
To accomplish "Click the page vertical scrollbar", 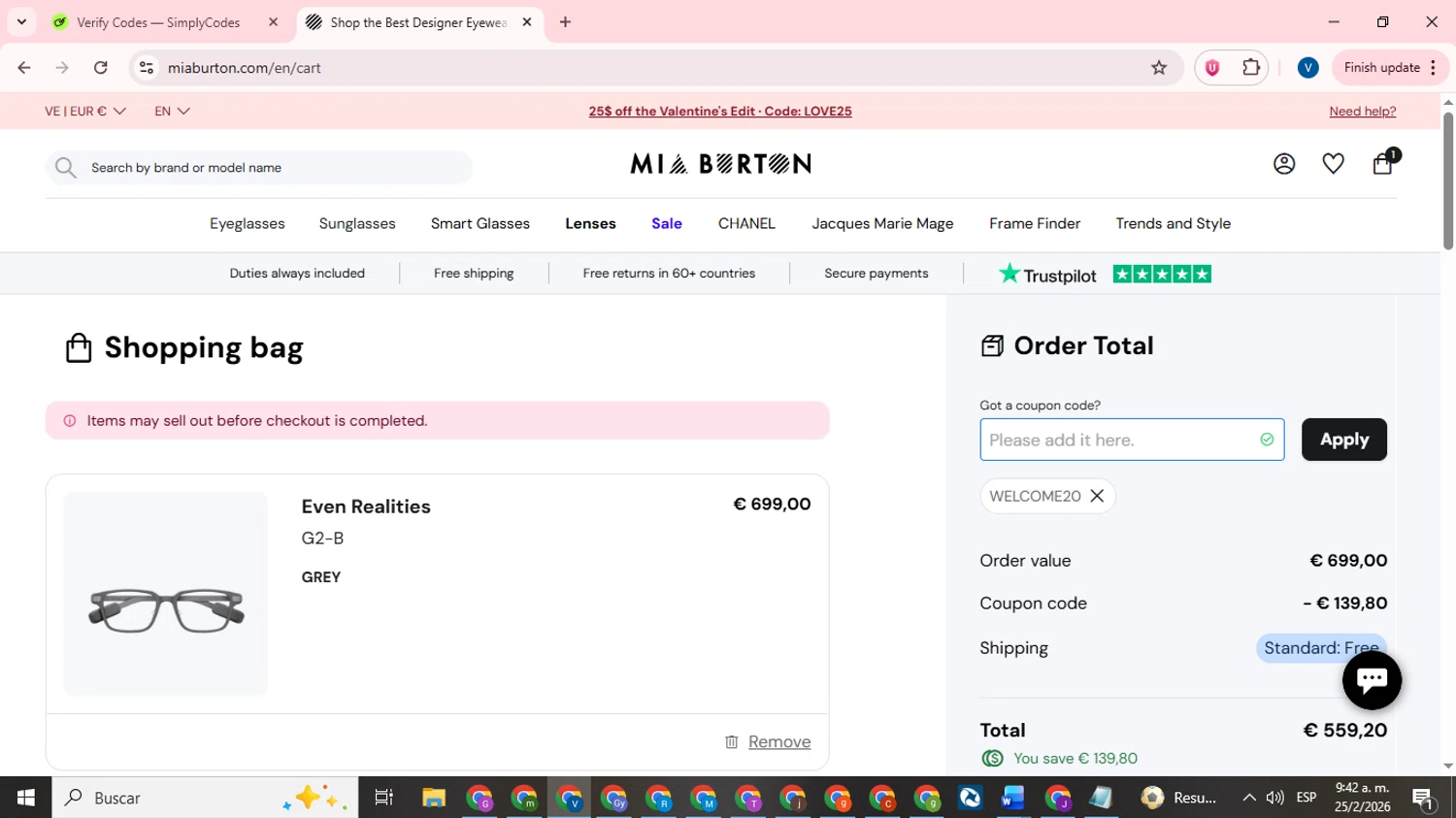I will 1448,180.
